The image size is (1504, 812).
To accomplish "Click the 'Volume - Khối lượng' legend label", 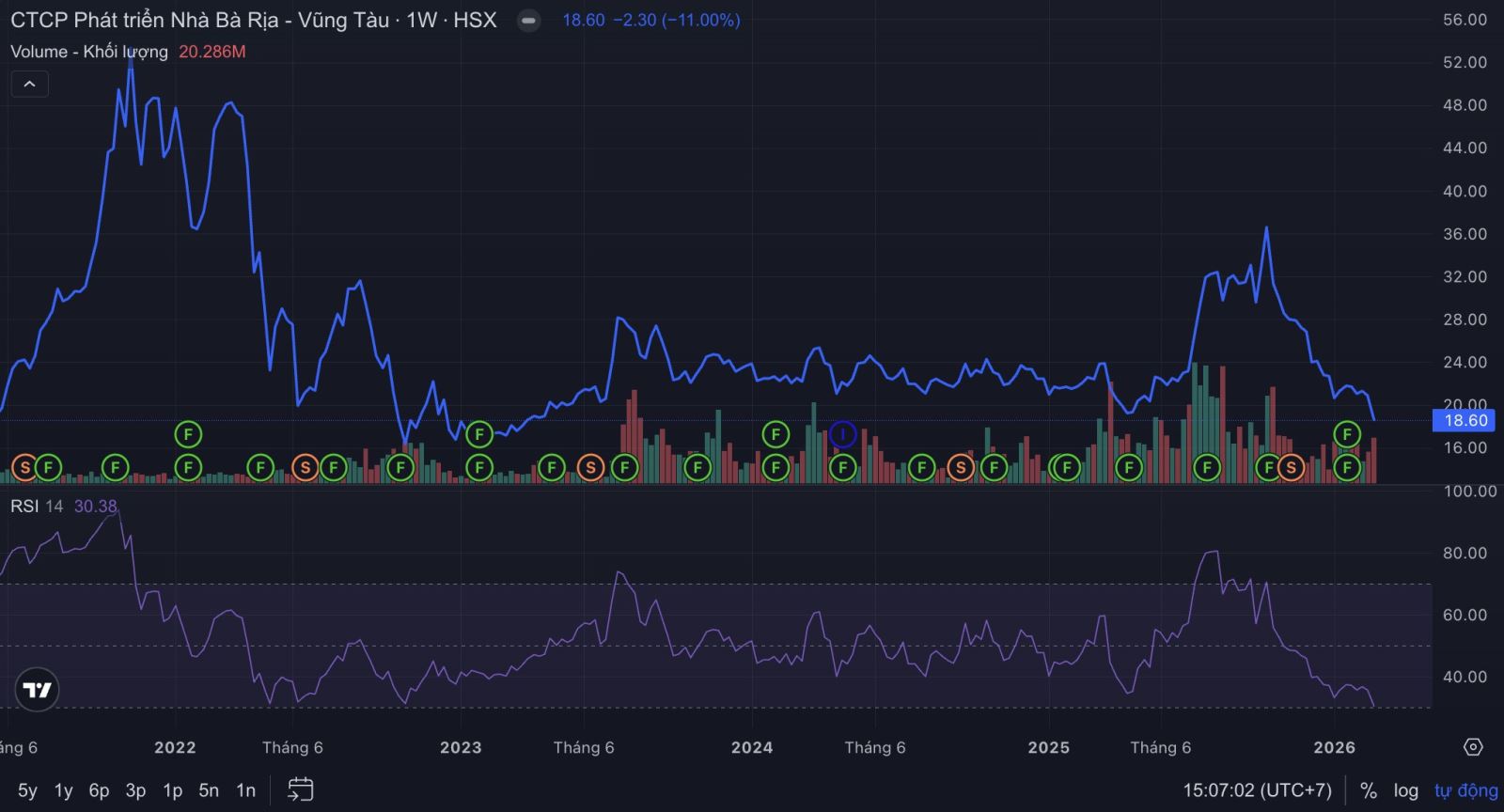I will pos(89,52).
